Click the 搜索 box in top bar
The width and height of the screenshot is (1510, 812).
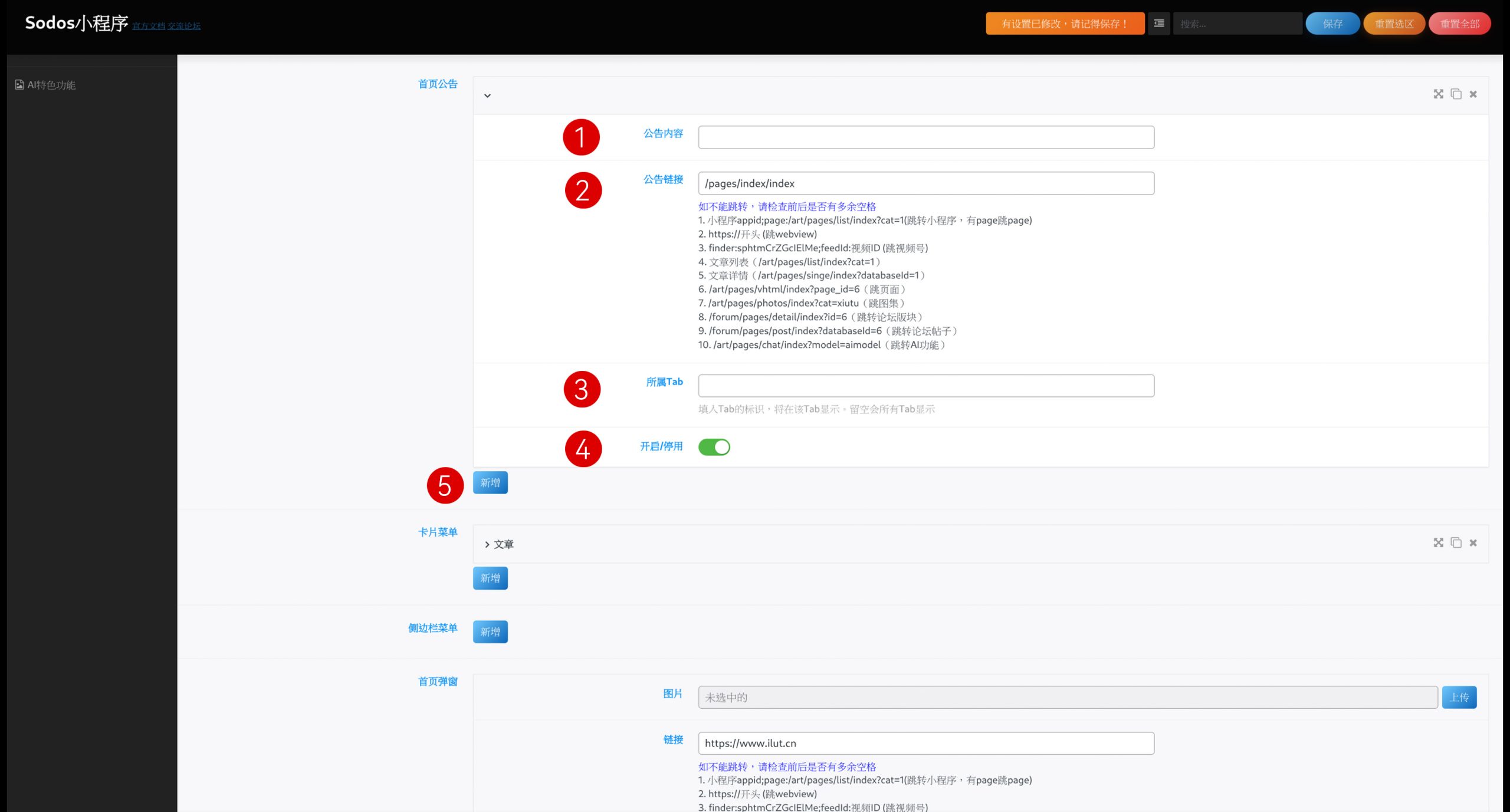(1237, 24)
